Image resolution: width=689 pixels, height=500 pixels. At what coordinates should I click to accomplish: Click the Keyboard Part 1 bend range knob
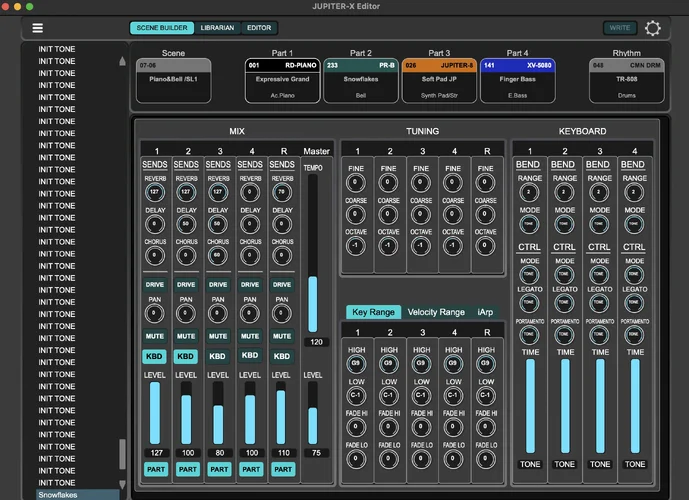pyautogui.click(x=530, y=192)
